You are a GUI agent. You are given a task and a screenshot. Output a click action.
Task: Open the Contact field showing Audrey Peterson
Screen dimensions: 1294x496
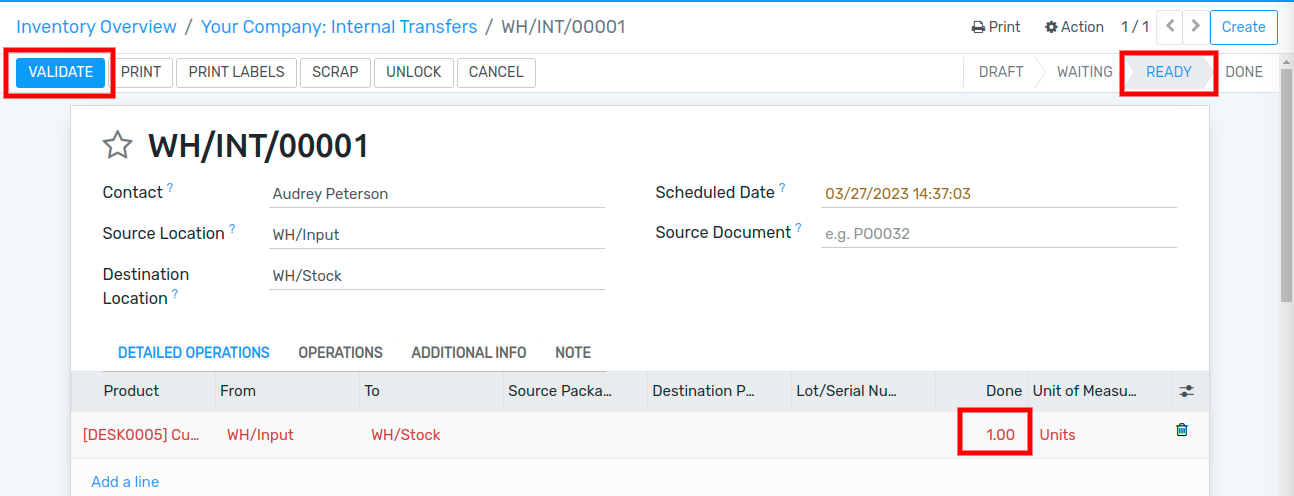click(437, 194)
